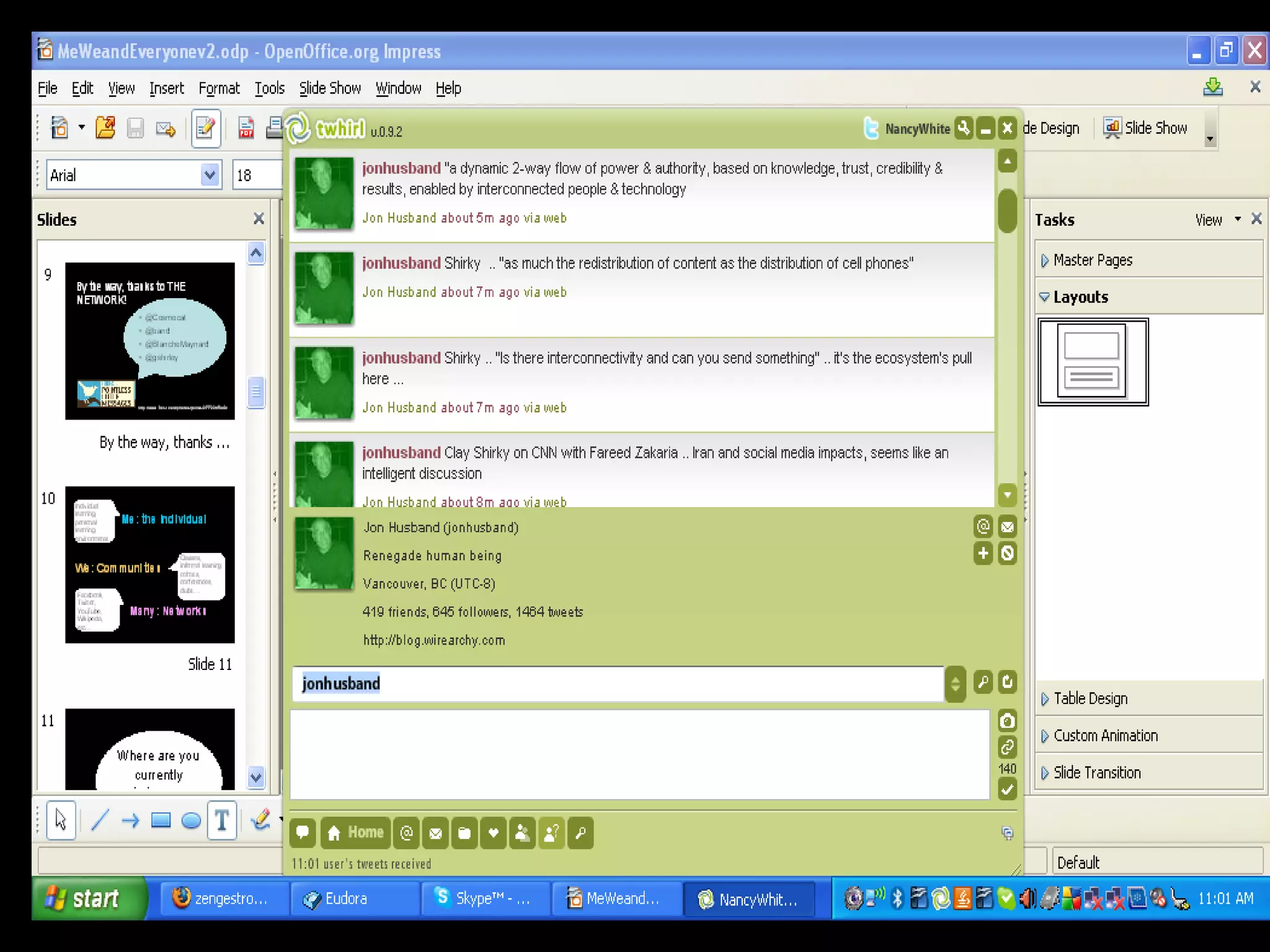Open the blog.wirearchy.com link
The height and width of the screenshot is (952, 1270).
[434, 640]
